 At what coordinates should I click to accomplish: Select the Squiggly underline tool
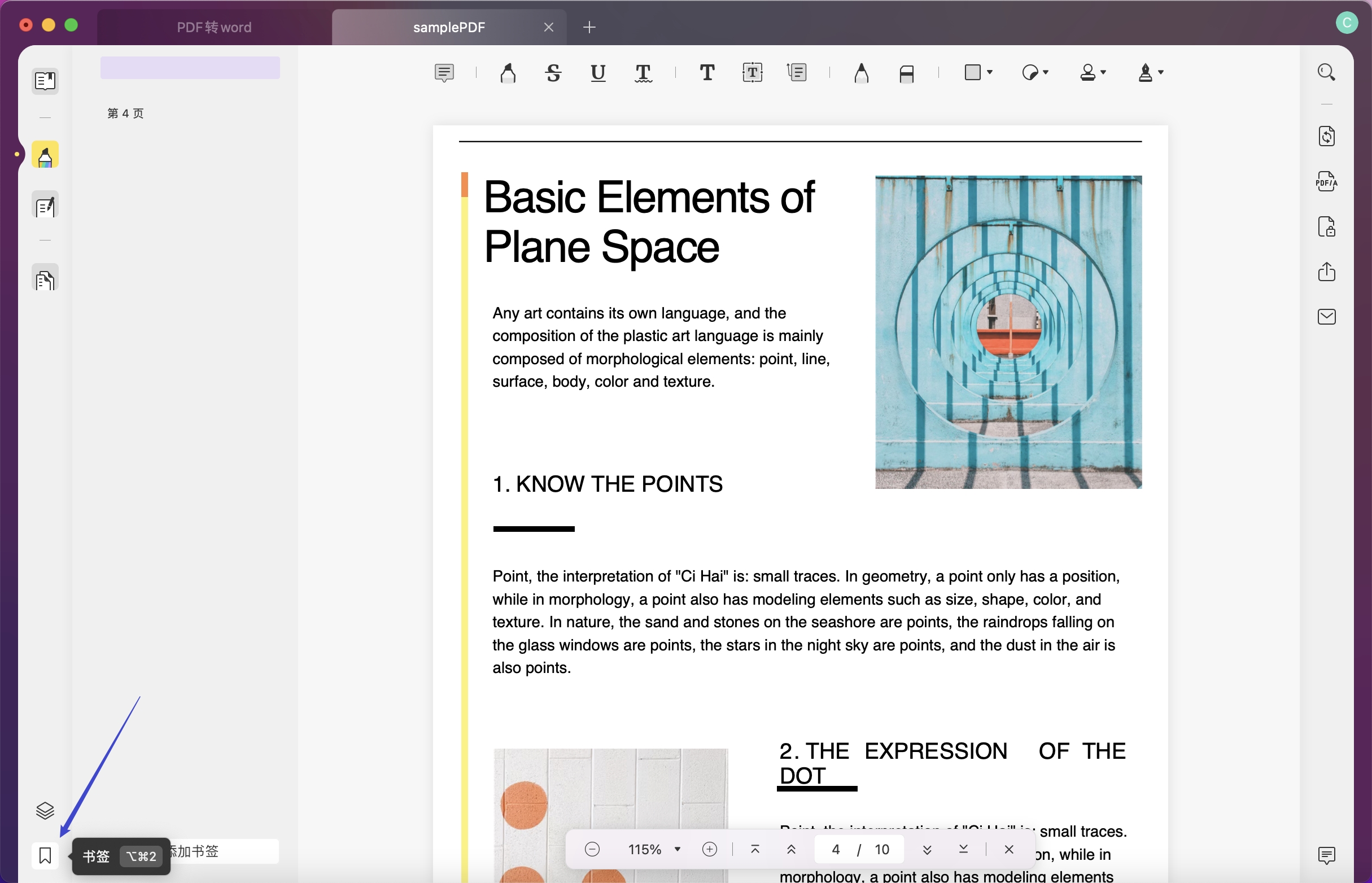[x=643, y=73]
